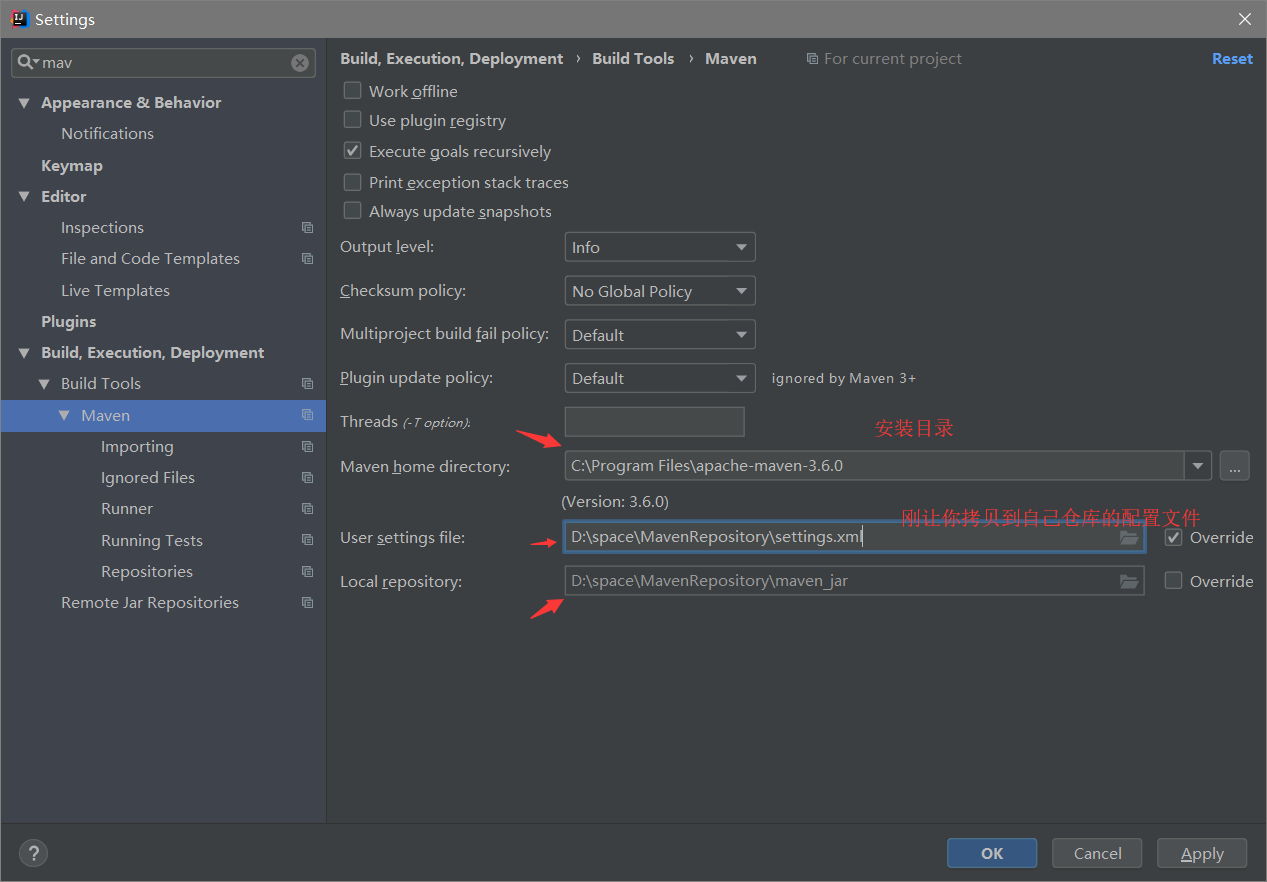The height and width of the screenshot is (882, 1267).
Task: Browse folder icon in User settings file field
Action: point(1129,538)
